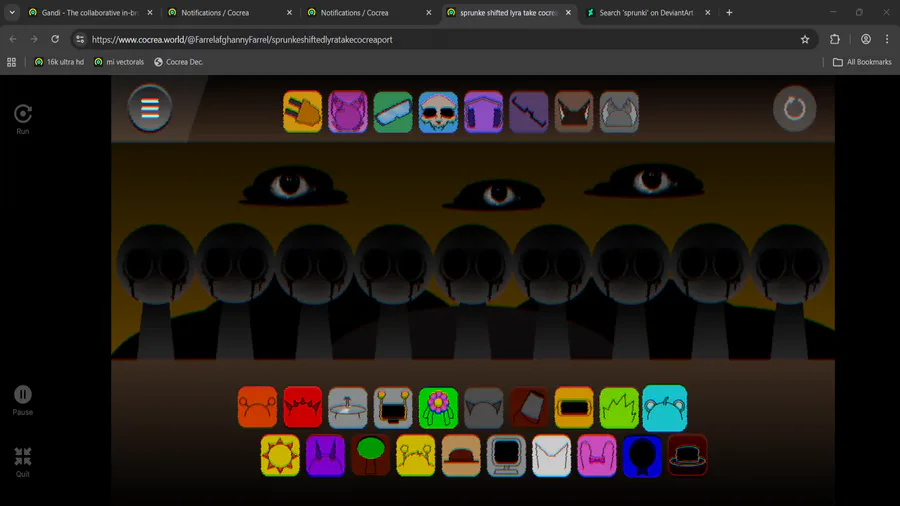Pause the project with the Pause button
Viewport: 900px width, 506px height.
(x=23, y=400)
